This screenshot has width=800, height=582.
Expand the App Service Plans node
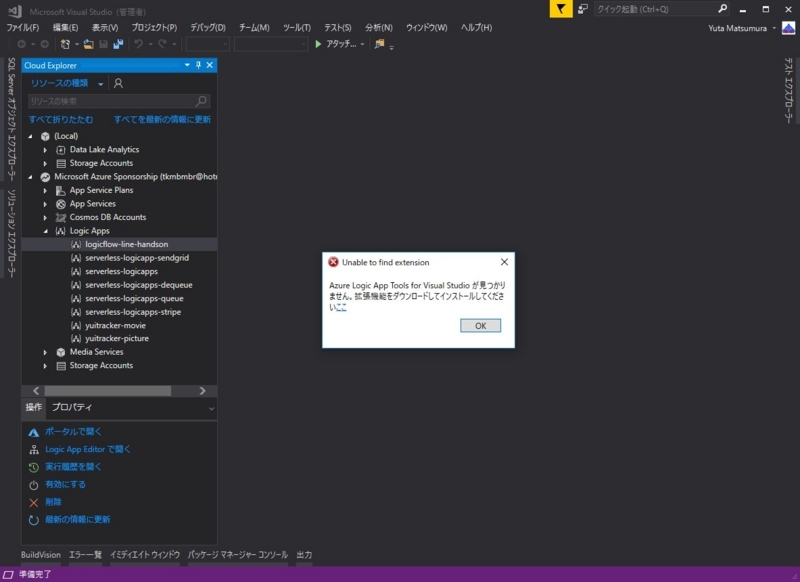pos(45,191)
